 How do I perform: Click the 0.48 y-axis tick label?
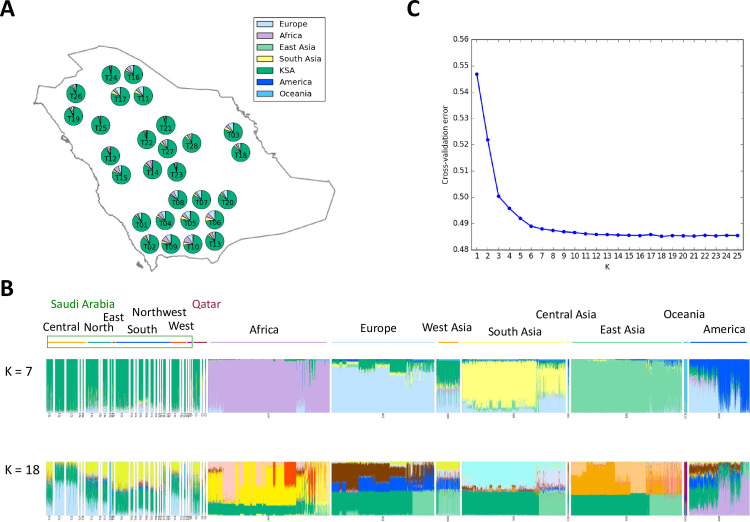pyautogui.click(x=461, y=250)
